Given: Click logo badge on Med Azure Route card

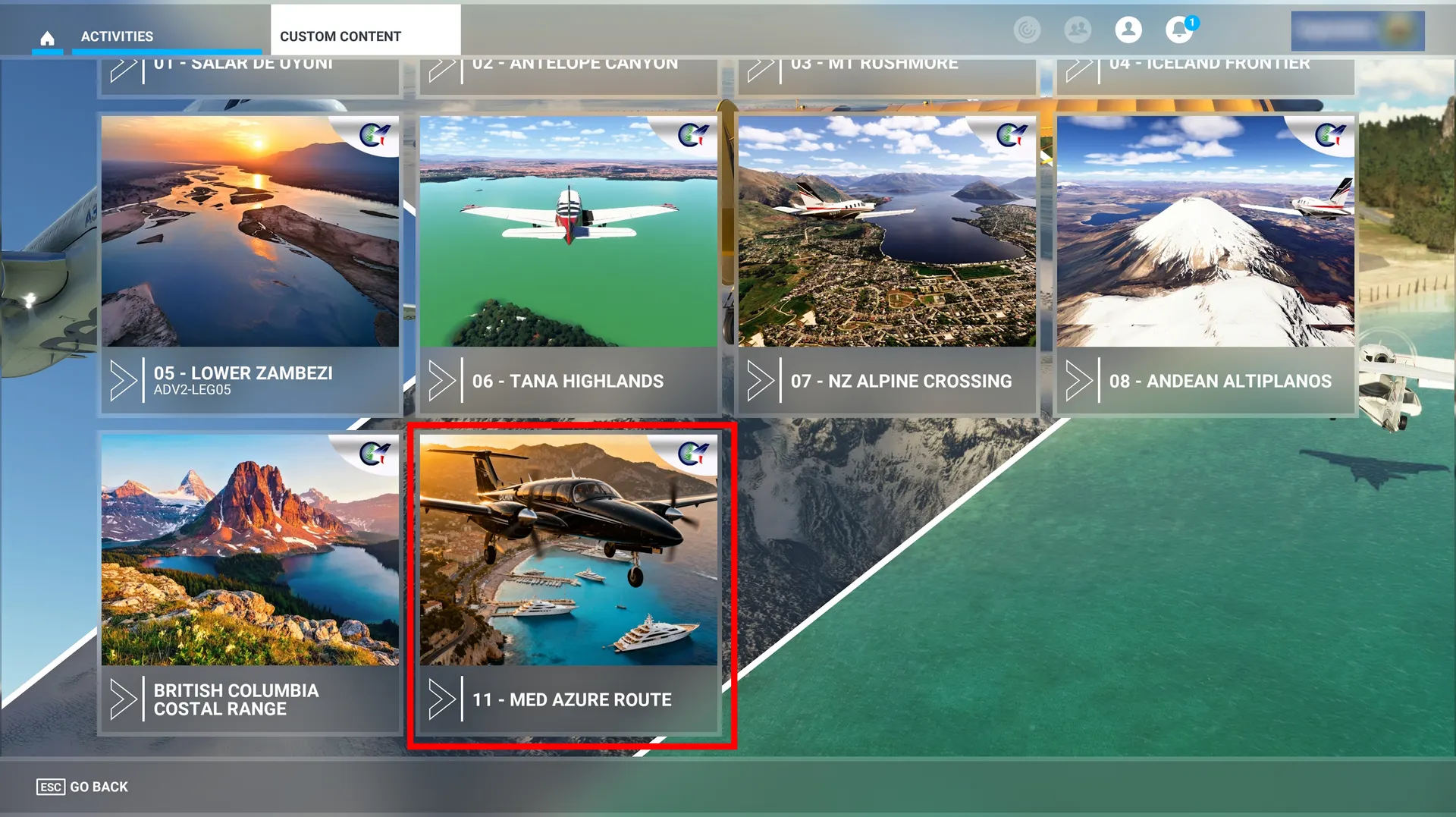Looking at the screenshot, I should 692,454.
